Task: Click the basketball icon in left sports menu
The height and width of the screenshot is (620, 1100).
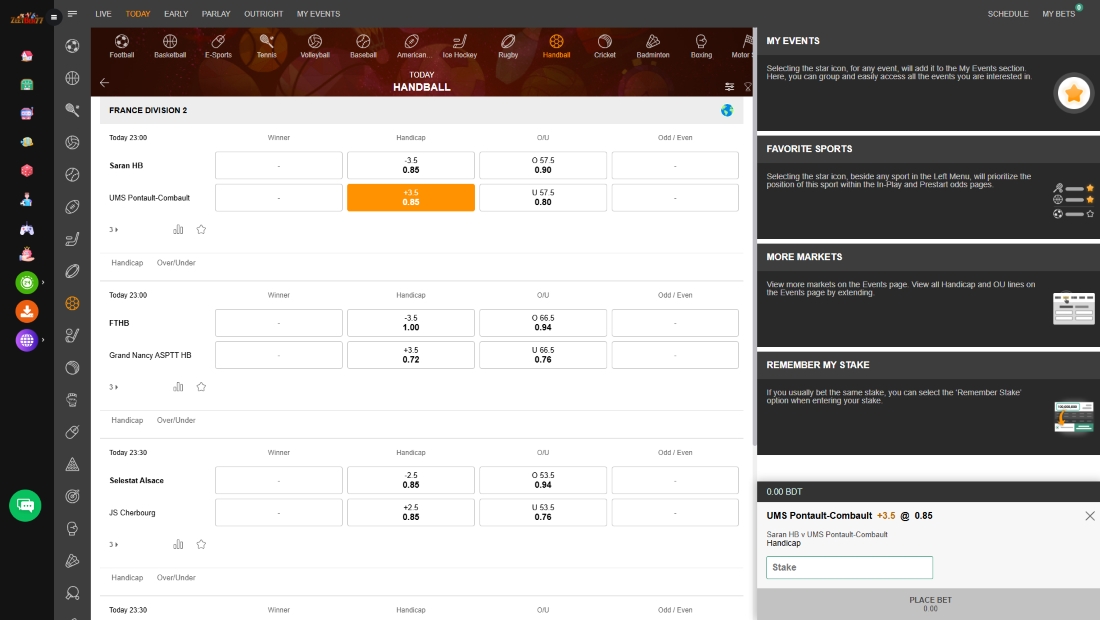Action: click(72, 78)
